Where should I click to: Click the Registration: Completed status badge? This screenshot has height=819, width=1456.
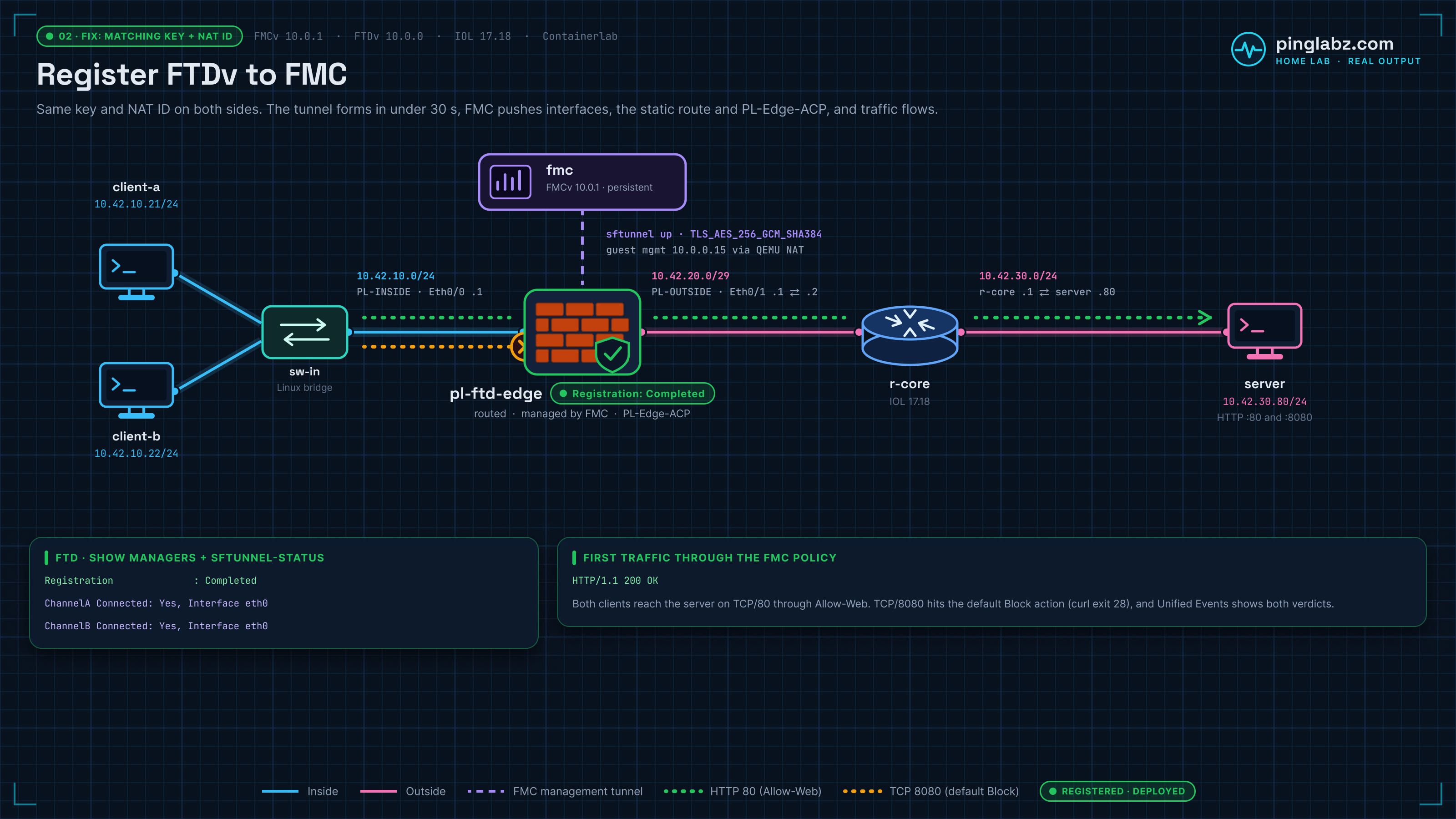(632, 394)
